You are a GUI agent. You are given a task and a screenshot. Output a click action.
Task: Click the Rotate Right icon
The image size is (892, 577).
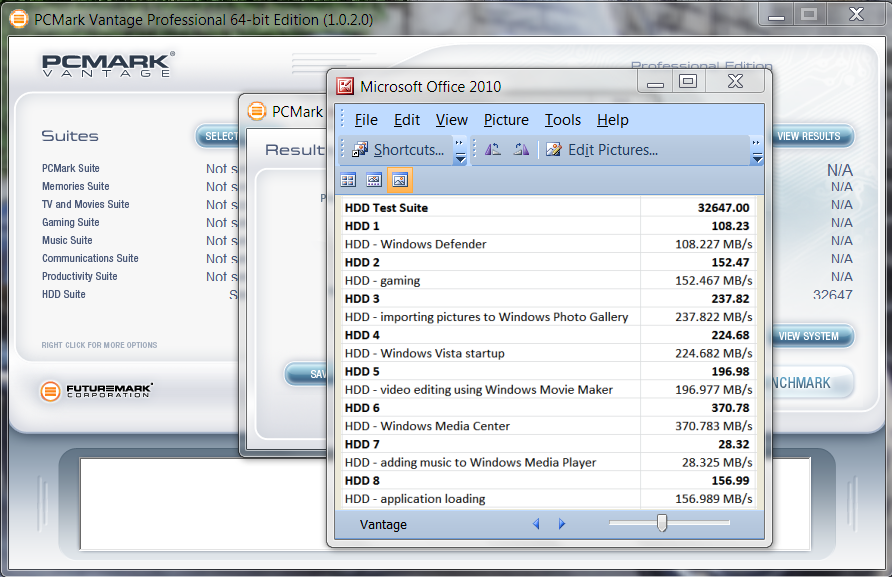click(x=521, y=150)
